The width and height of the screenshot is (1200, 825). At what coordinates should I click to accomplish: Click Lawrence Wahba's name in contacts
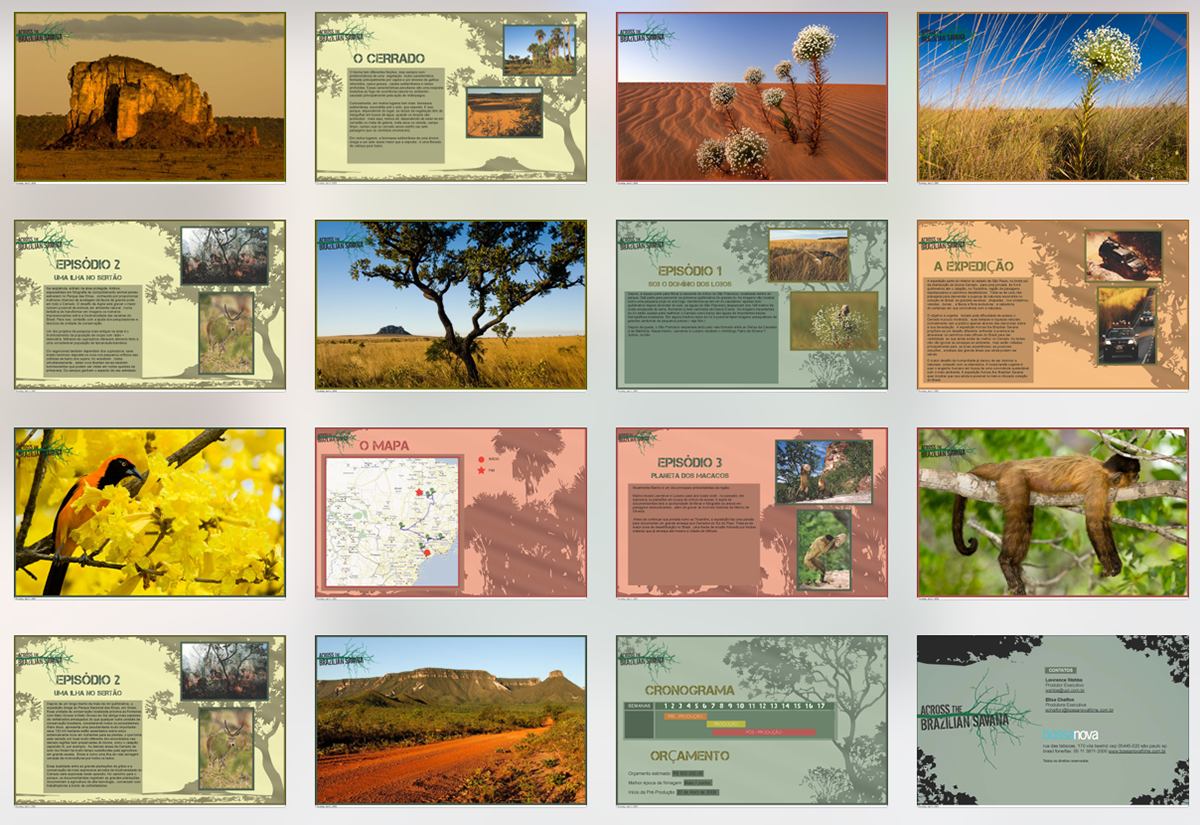[x=1064, y=680]
